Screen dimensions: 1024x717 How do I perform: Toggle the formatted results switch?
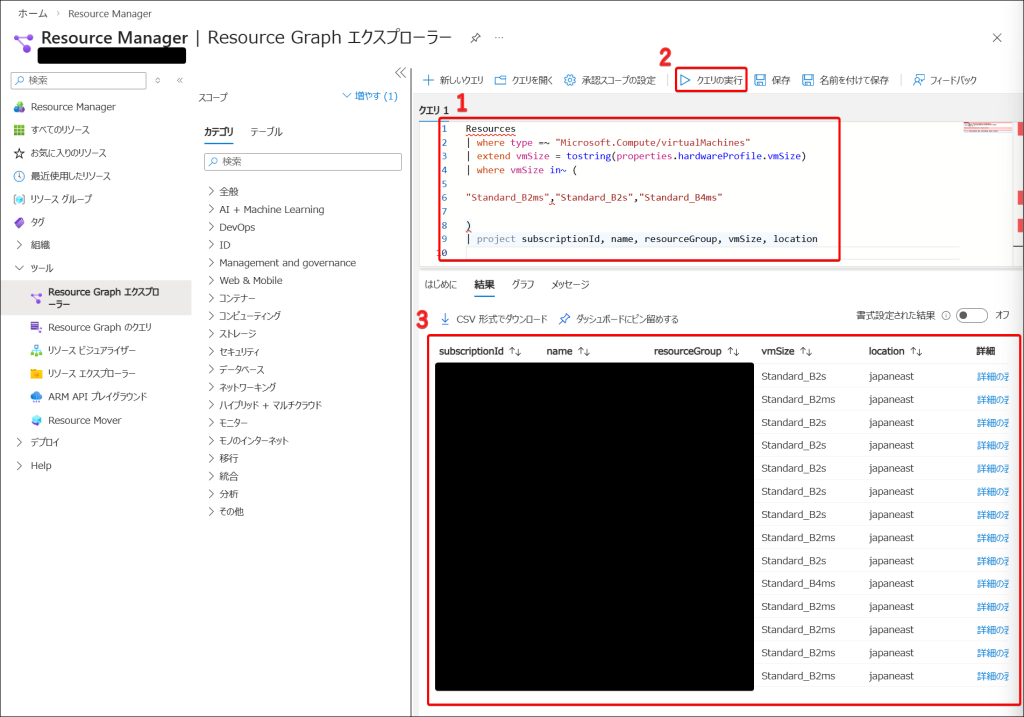pos(970,315)
